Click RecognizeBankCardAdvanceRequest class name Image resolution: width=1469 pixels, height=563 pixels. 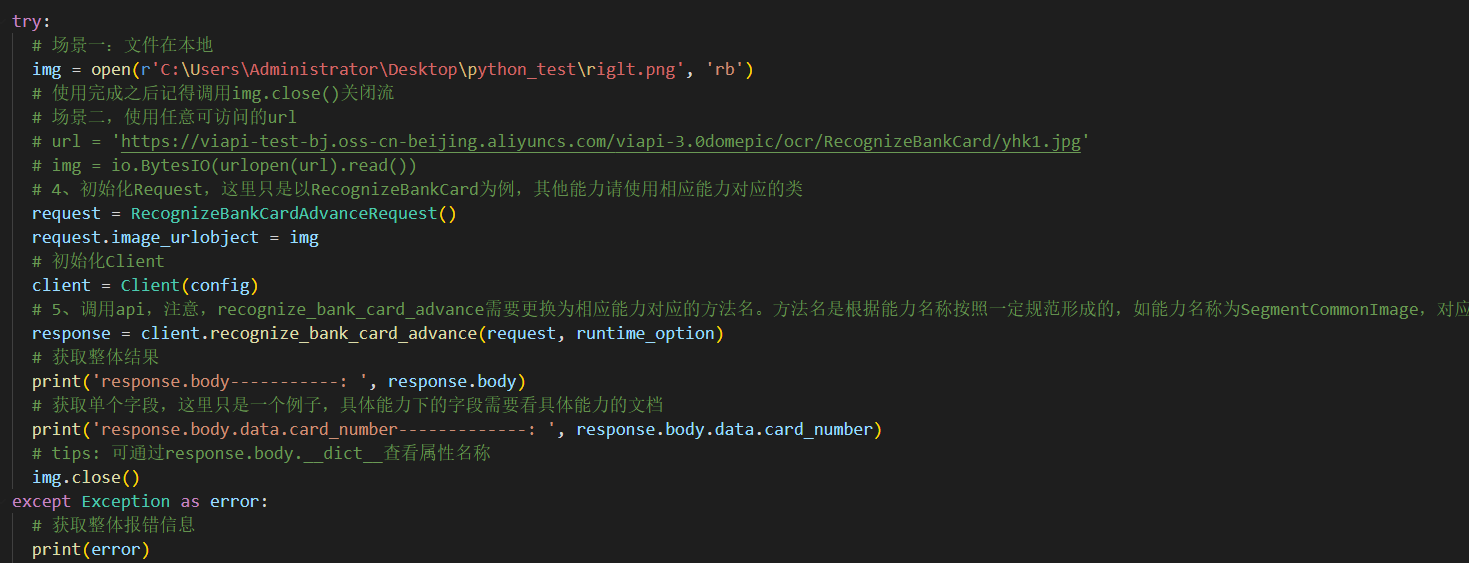284,213
